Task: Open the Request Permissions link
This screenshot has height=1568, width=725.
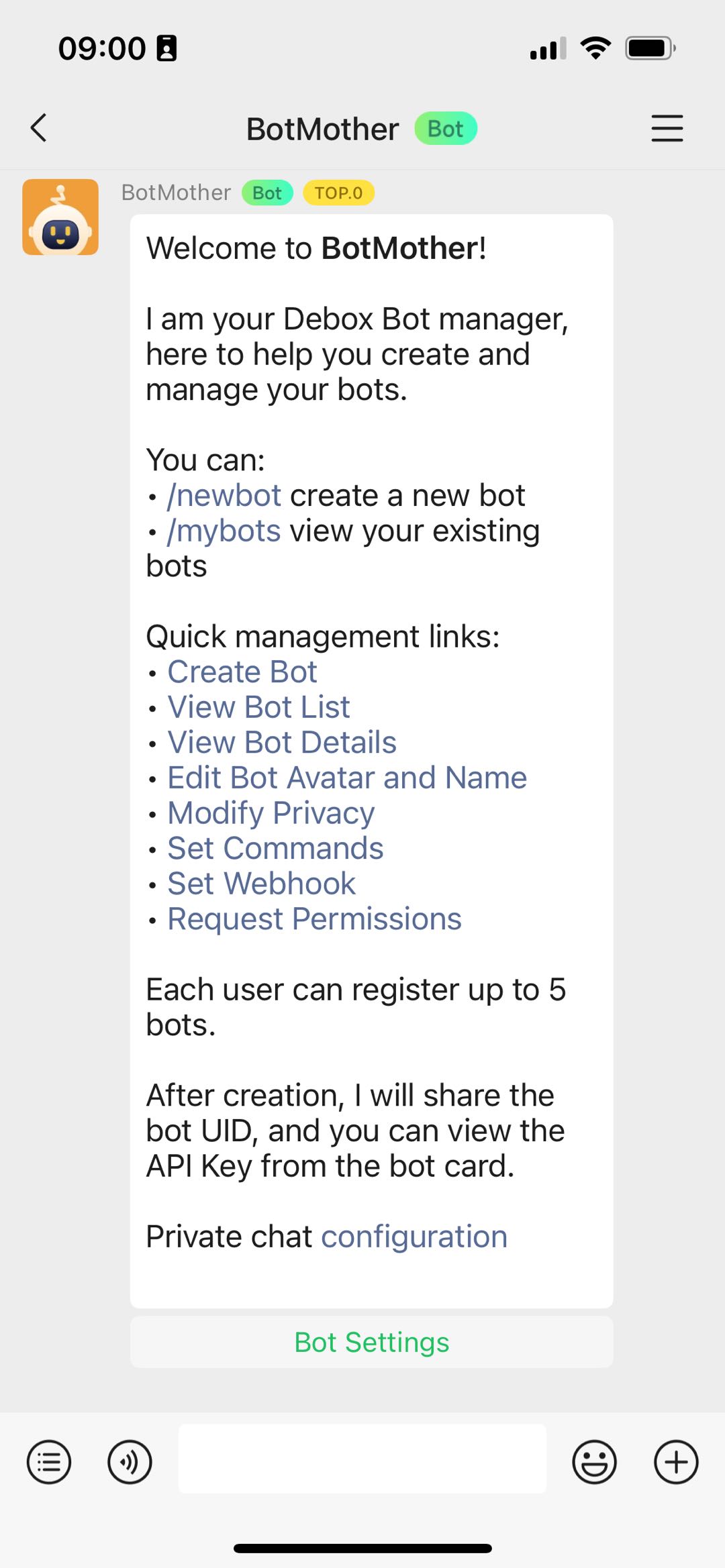Action: point(314,919)
